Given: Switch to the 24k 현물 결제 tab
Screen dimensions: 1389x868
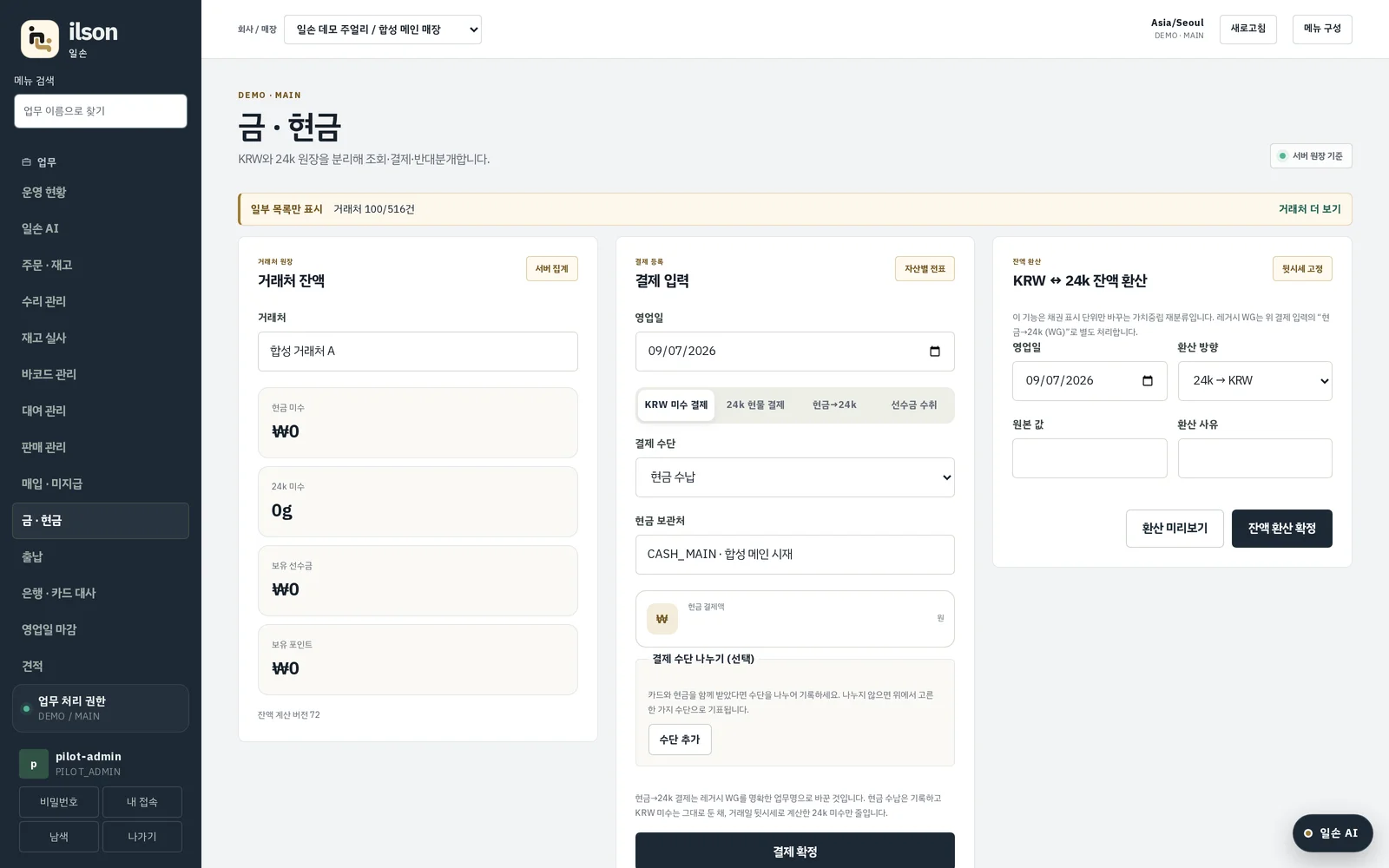Looking at the screenshot, I should click(755, 405).
